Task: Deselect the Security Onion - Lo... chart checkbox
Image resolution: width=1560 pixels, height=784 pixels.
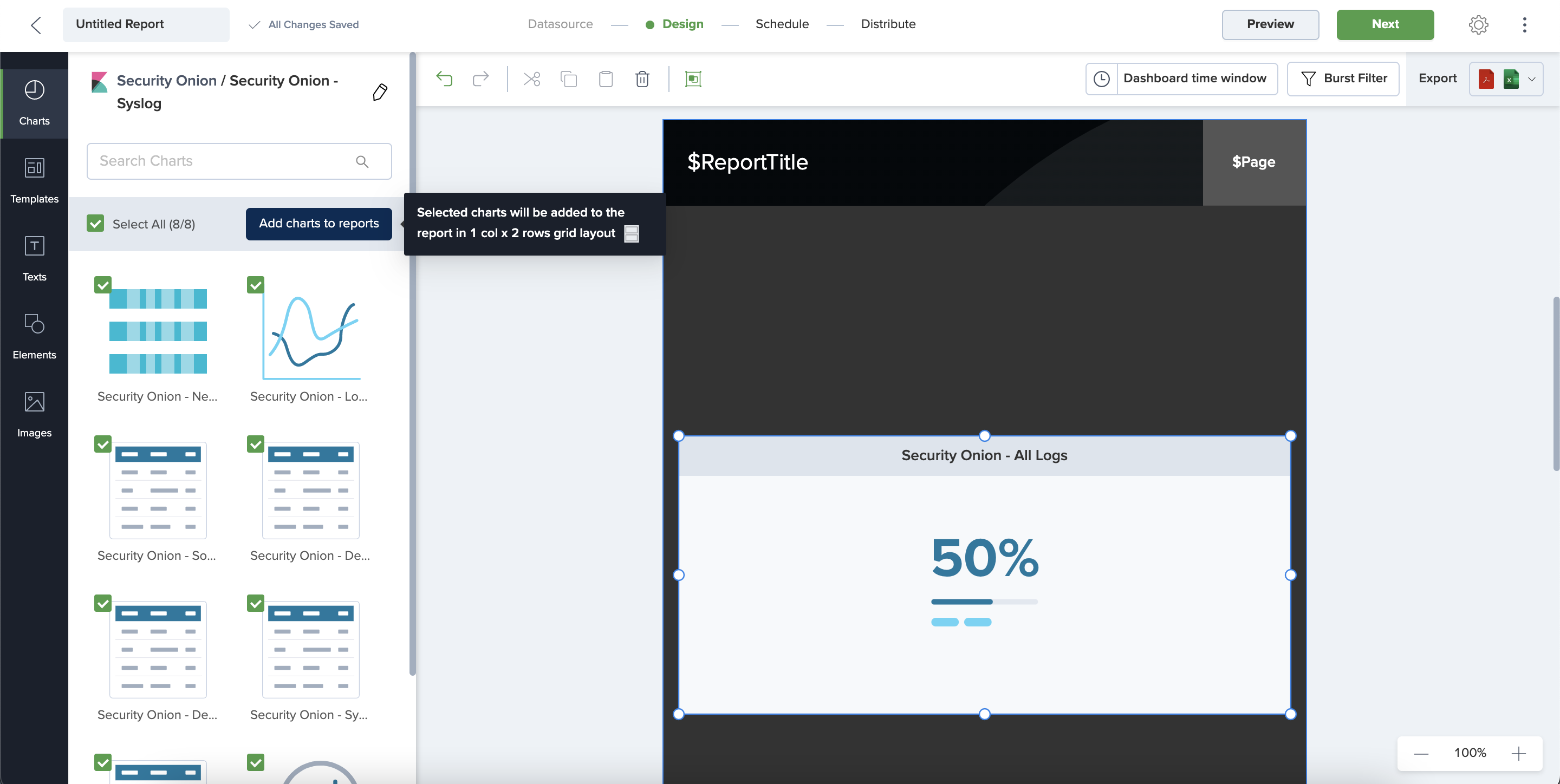Action: (256, 285)
